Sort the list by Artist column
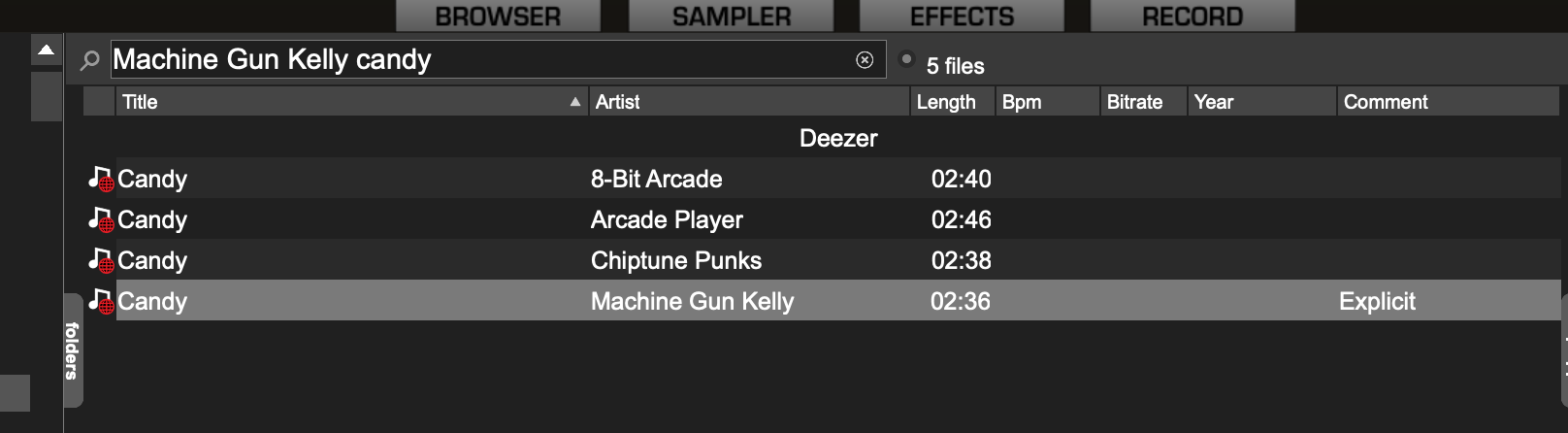Viewport: 1568px width, 433px height. point(749,102)
